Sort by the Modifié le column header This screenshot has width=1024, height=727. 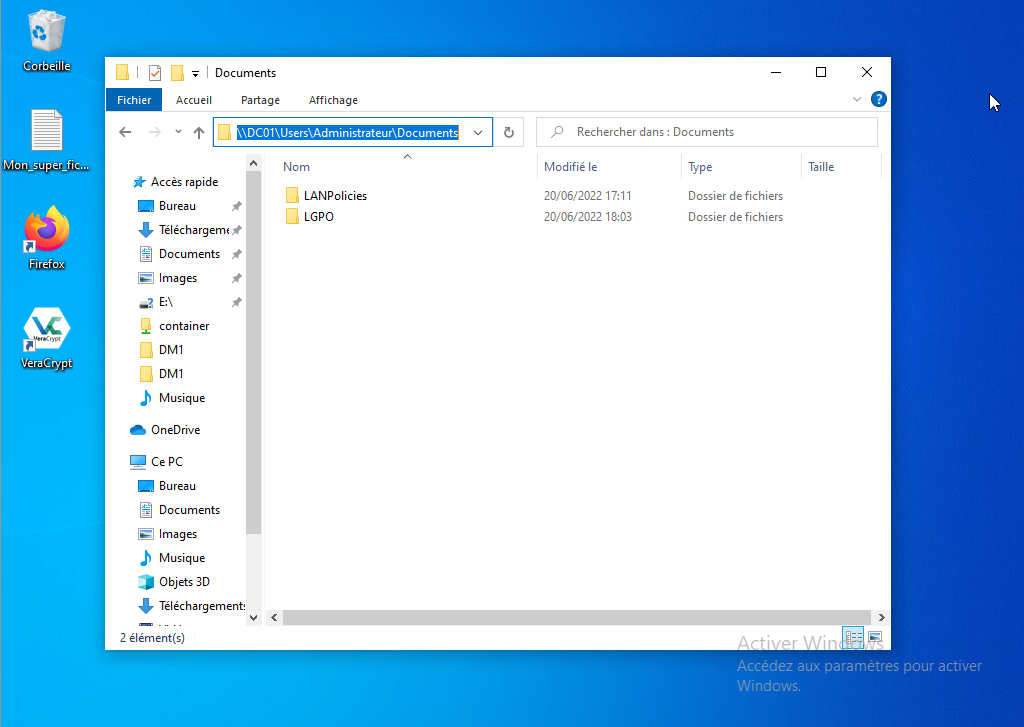pyautogui.click(x=570, y=167)
